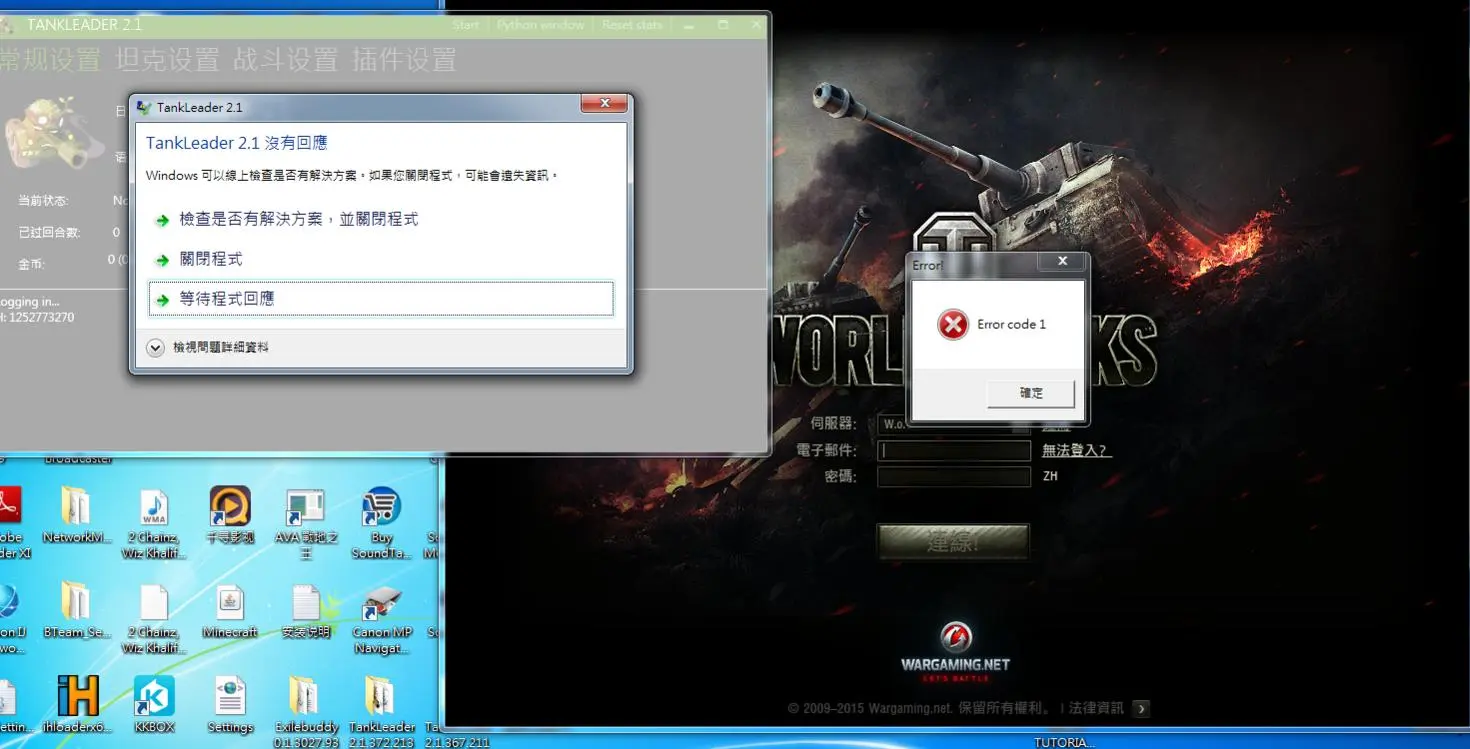Expand 檢視問題詳細資料 details
Viewport: 1470px width, 749px height.
tap(207, 347)
